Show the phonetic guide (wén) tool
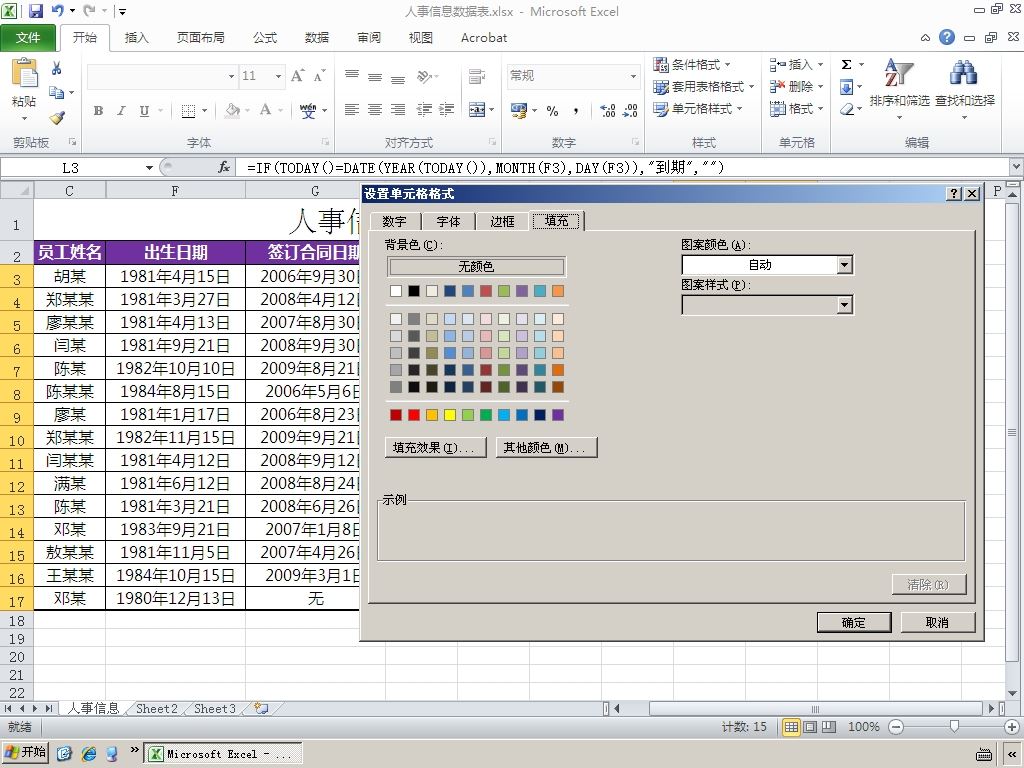Image resolution: width=1024 pixels, height=768 pixels. [x=308, y=110]
